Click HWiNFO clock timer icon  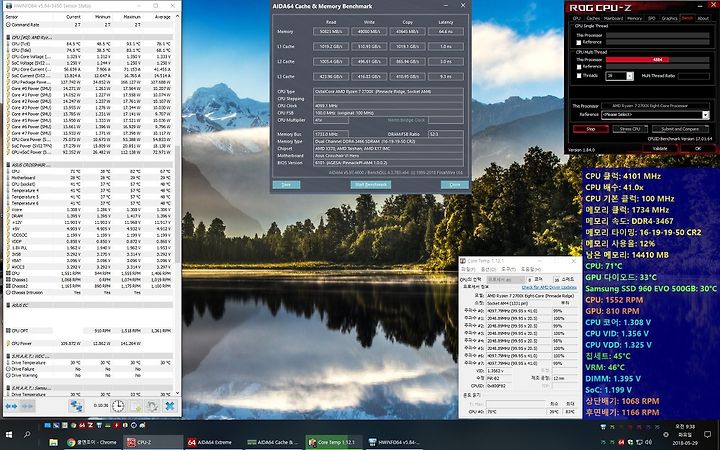(118, 406)
